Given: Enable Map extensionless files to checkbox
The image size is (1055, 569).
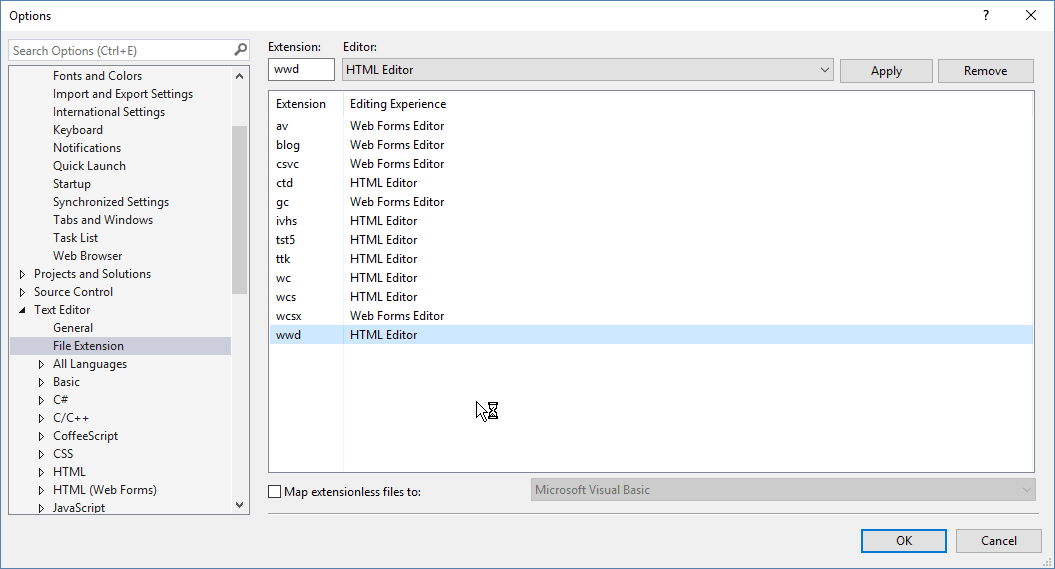Looking at the screenshot, I should coord(275,491).
